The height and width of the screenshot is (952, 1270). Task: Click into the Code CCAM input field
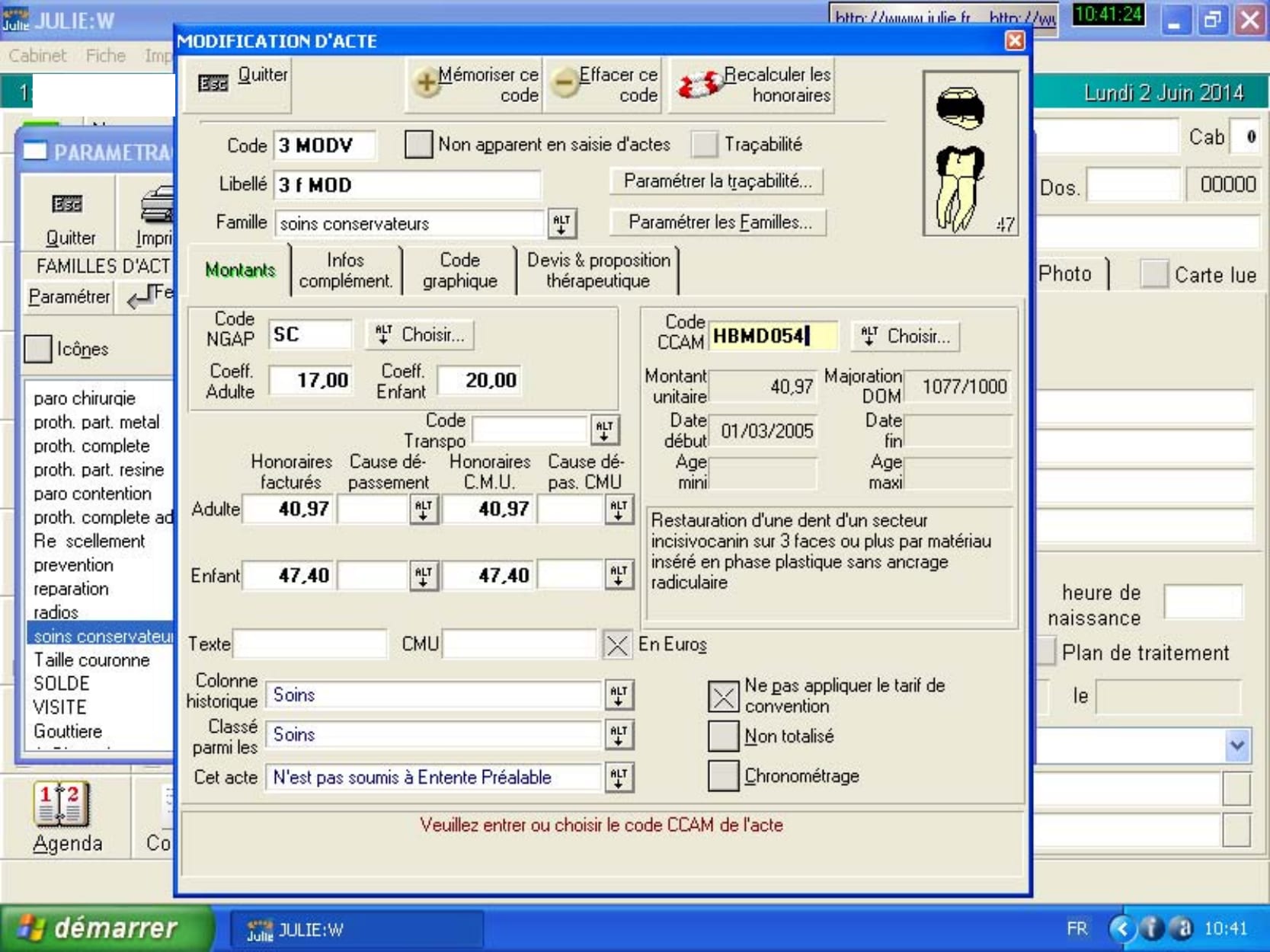click(772, 337)
